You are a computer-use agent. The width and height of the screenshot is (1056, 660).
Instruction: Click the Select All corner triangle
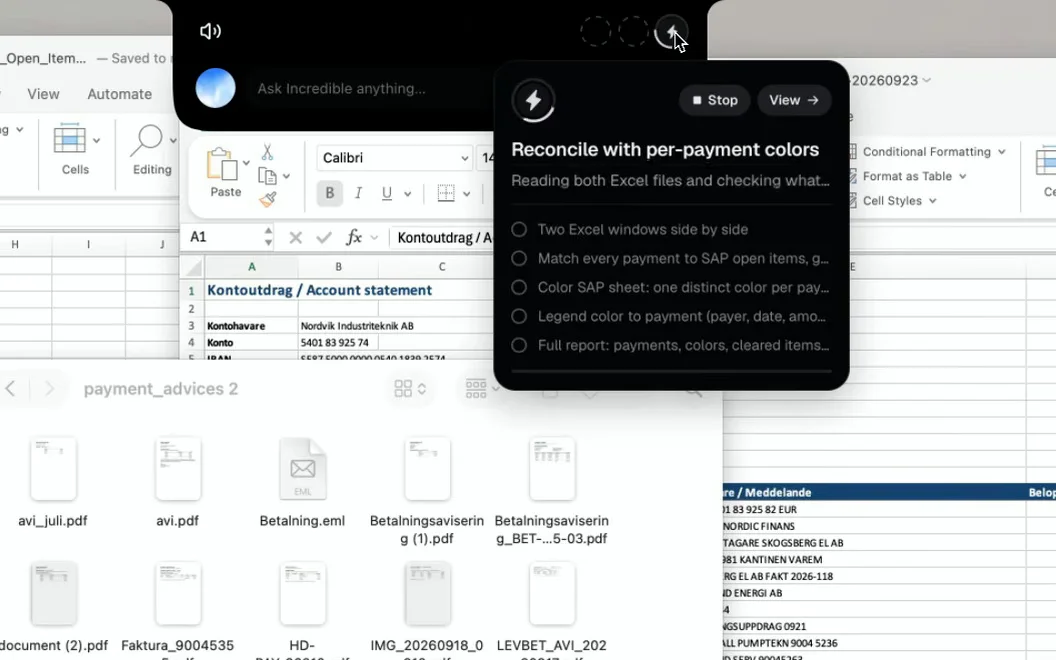click(x=193, y=267)
